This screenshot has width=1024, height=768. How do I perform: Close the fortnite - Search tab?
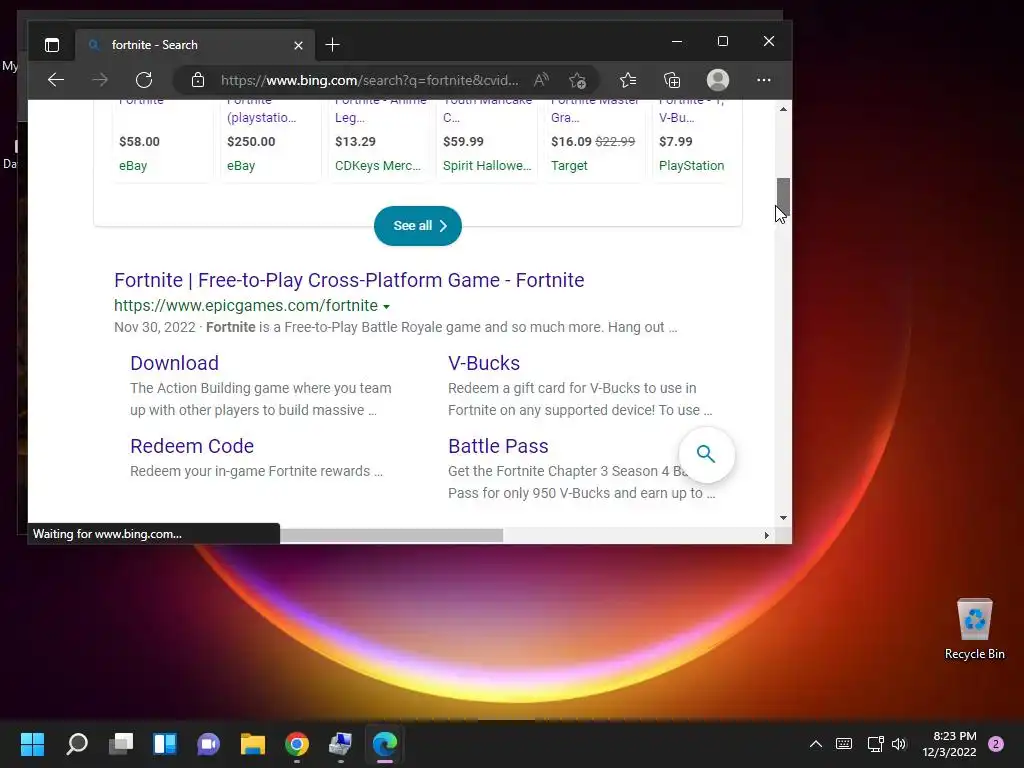click(x=298, y=45)
